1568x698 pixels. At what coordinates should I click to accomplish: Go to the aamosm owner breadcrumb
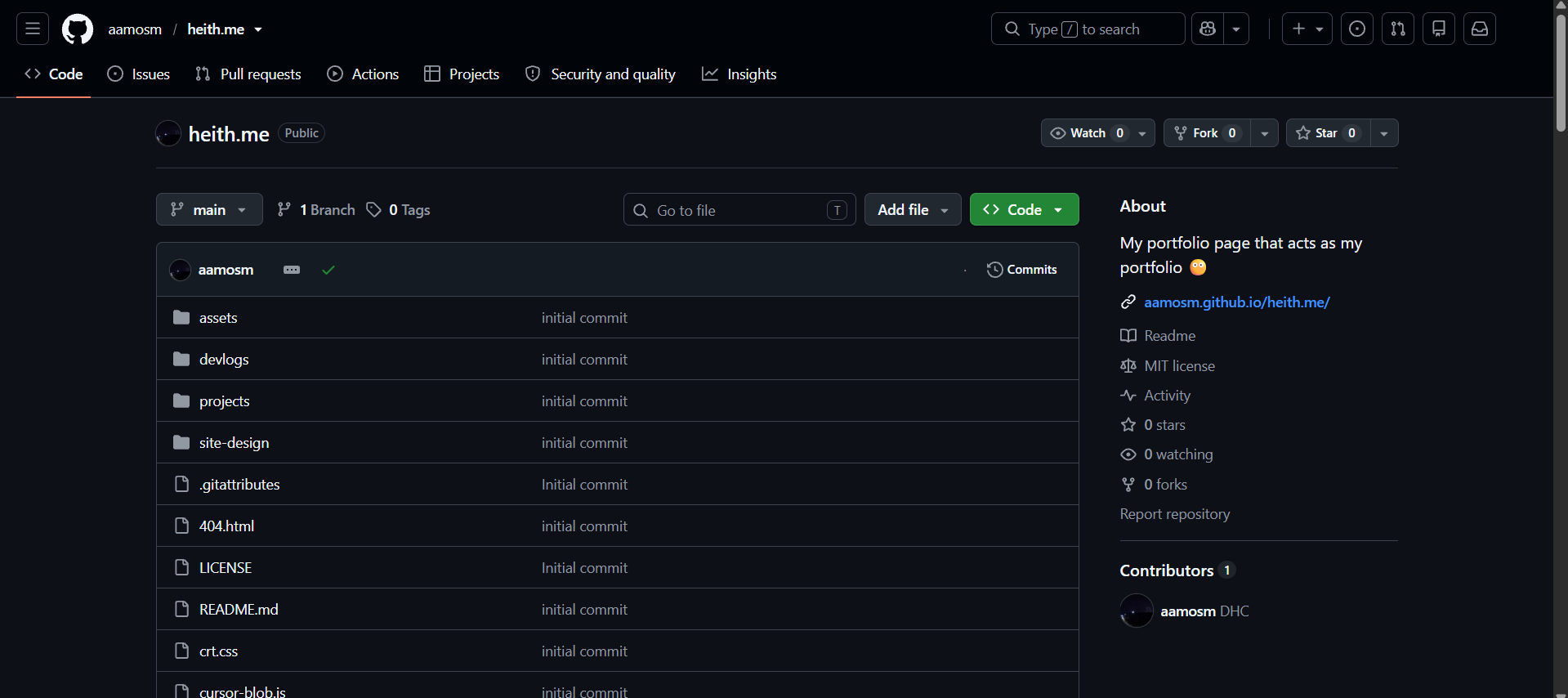[135, 29]
